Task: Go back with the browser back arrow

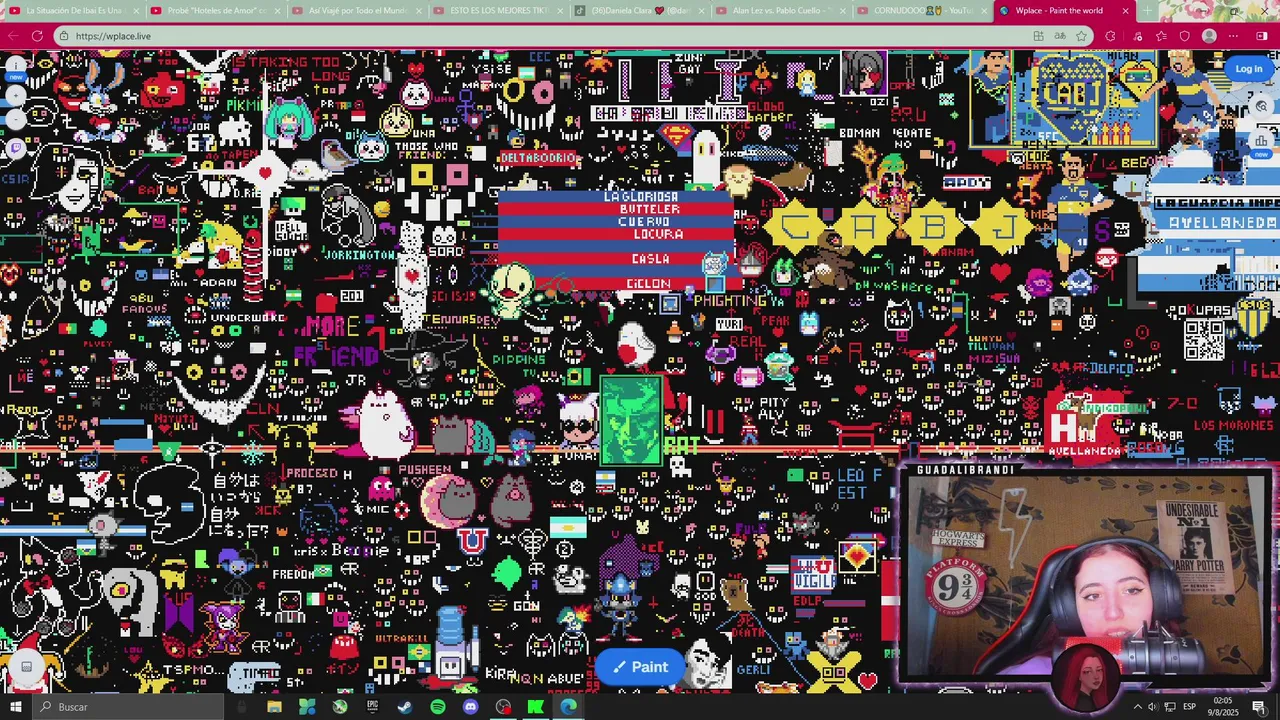Action: [13, 36]
